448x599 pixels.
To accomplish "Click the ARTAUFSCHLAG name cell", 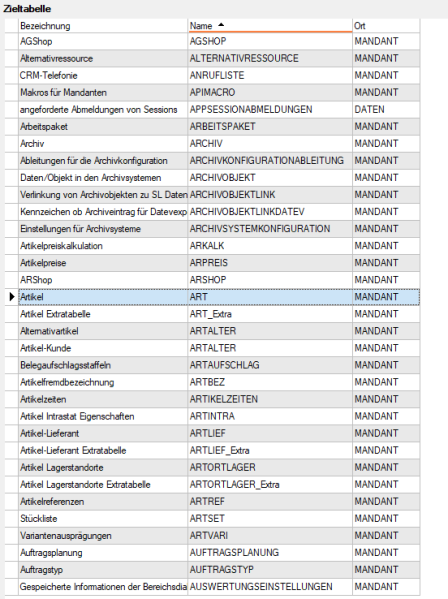I will 270,365.
